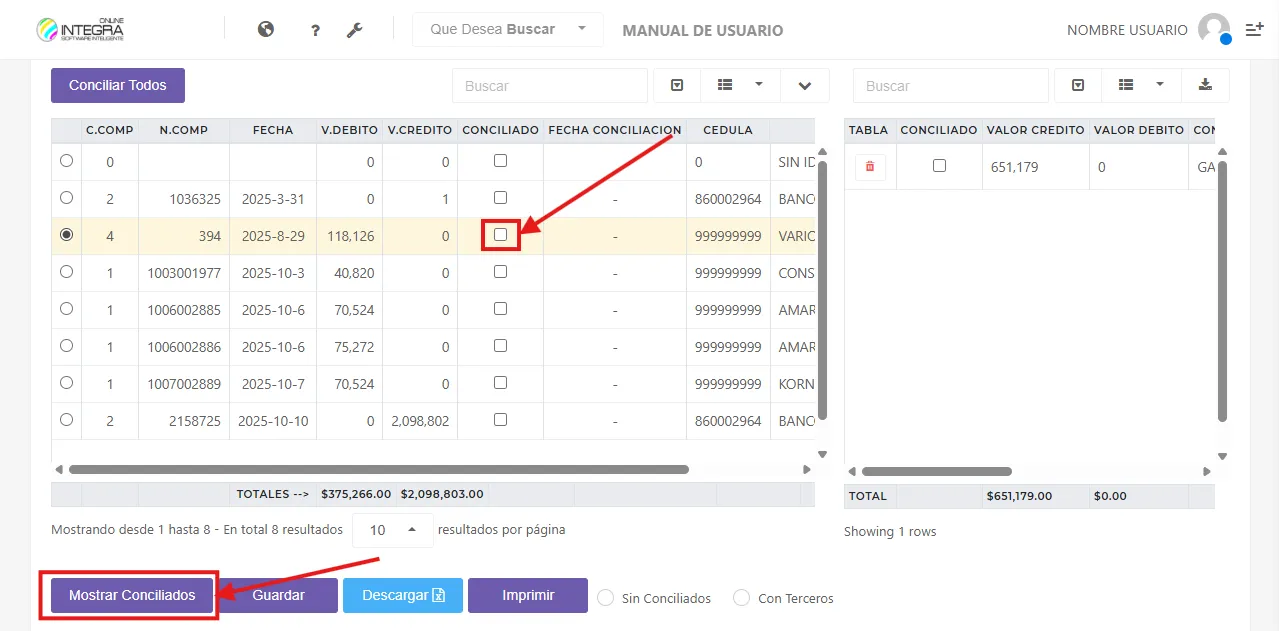This screenshot has width=1279, height=631.
Task: Open the Que Desea Buscar dropdown
Action: (507, 30)
